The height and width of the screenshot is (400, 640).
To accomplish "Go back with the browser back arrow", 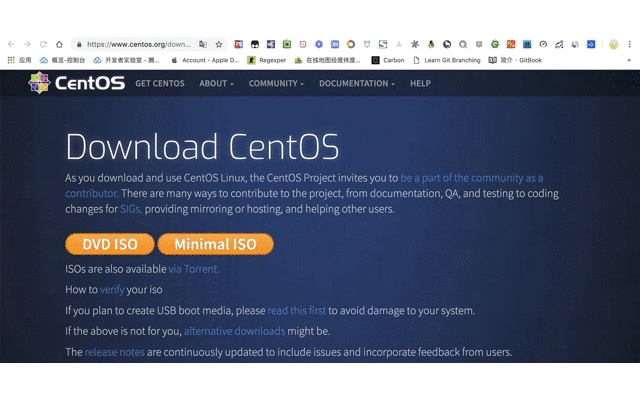I will pyautogui.click(x=11, y=44).
